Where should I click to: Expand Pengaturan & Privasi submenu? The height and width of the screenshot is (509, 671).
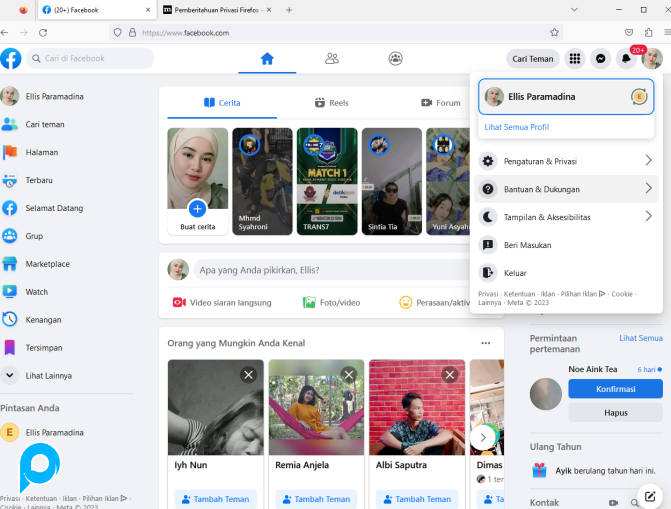click(x=565, y=161)
